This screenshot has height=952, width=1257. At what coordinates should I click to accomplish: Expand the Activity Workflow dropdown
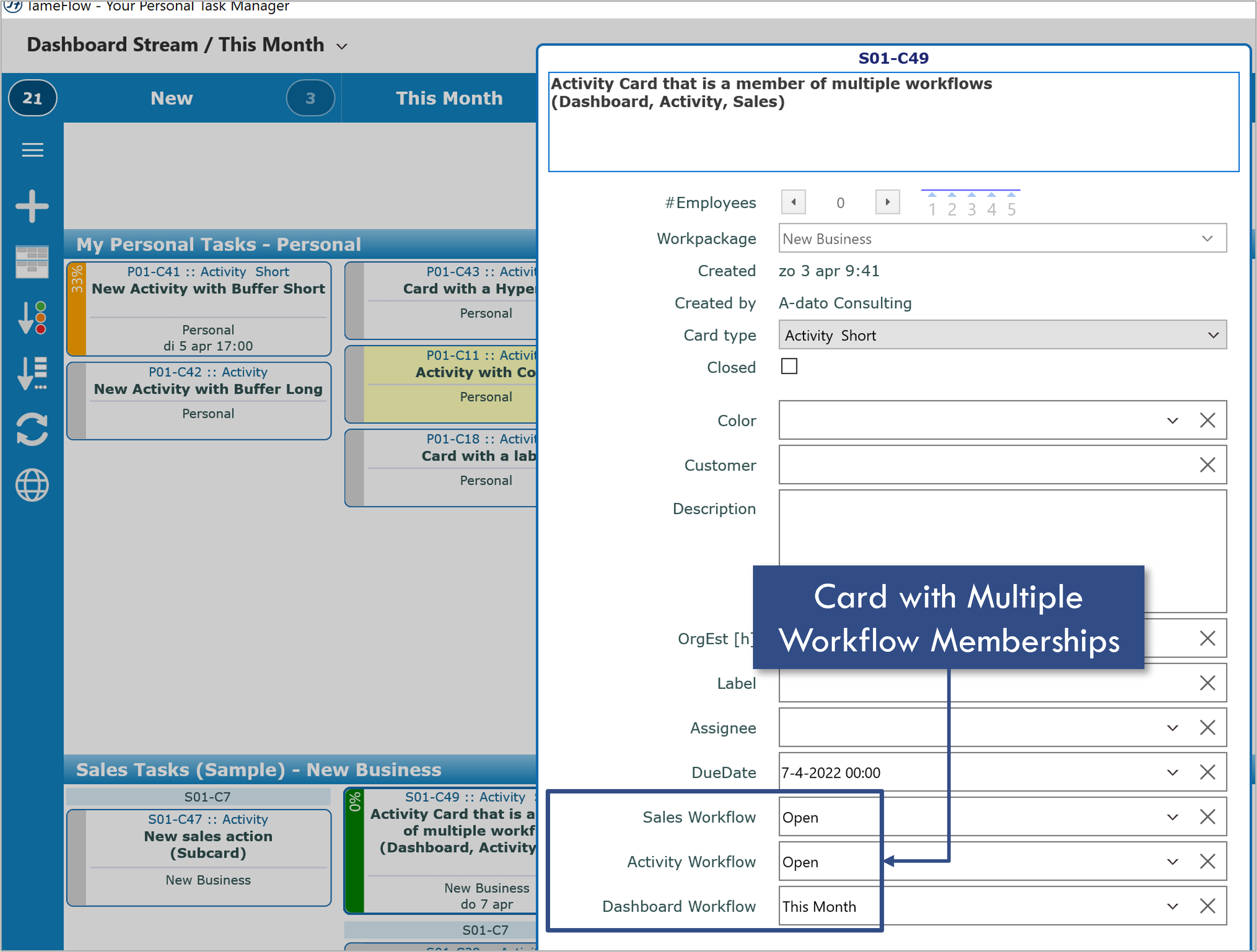1172,862
